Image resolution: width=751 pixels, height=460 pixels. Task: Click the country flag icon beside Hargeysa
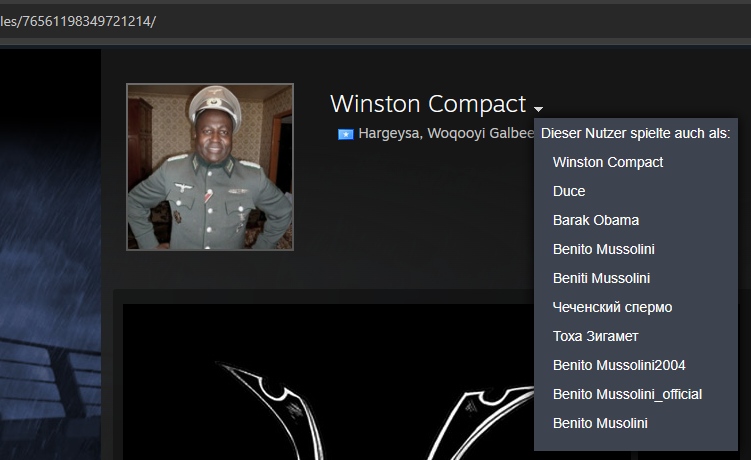point(345,134)
